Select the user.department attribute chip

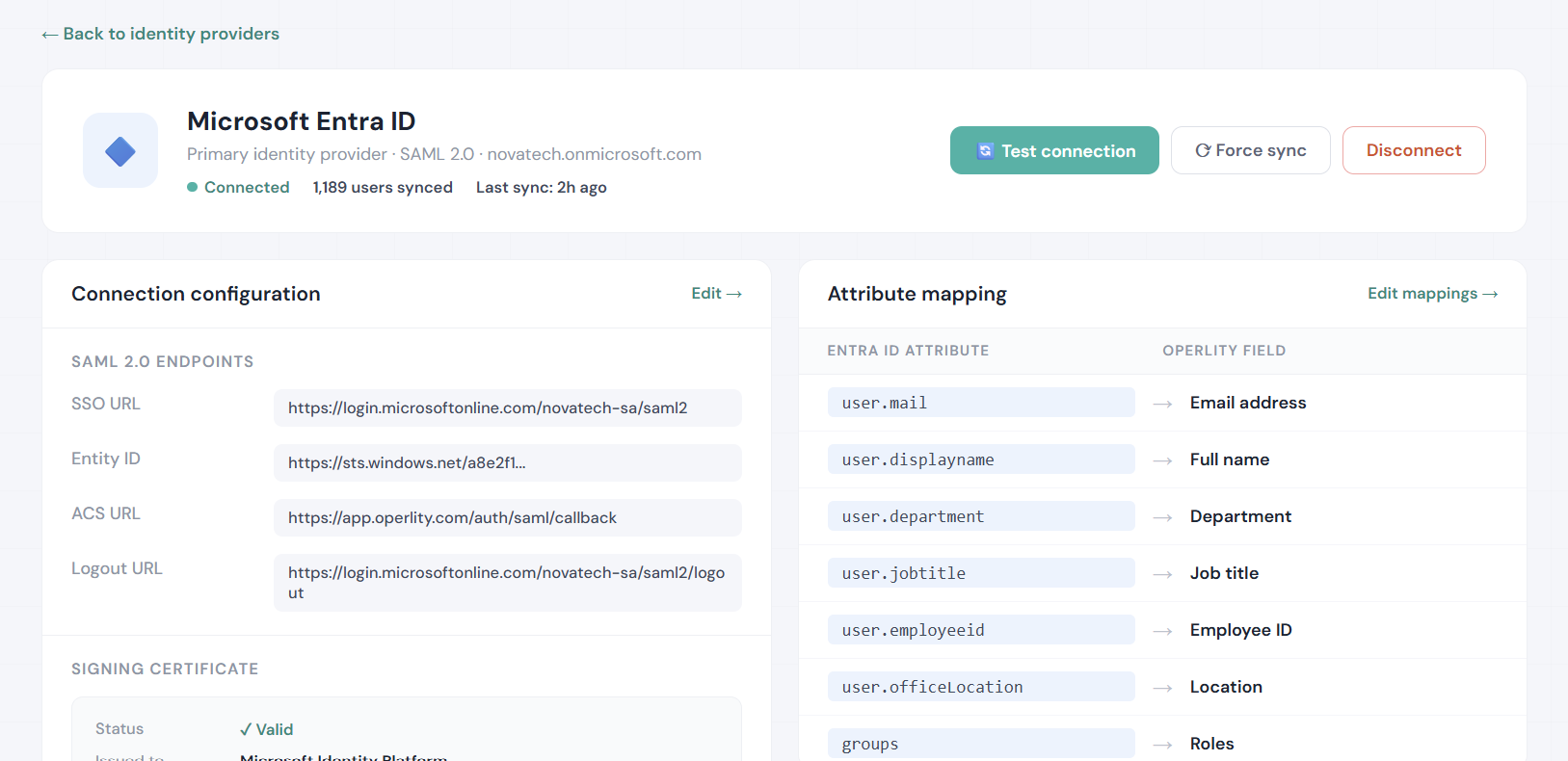(x=981, y=516)
